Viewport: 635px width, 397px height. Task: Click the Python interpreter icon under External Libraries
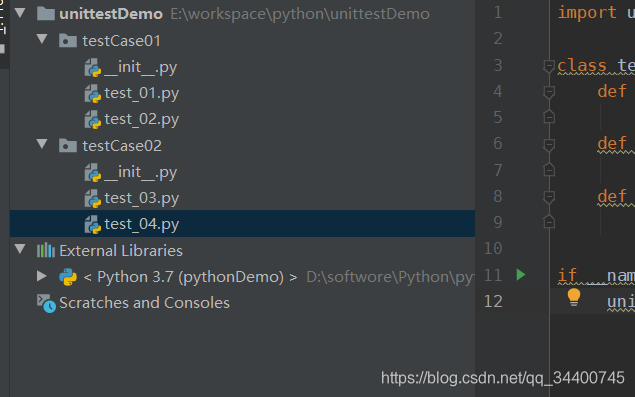point(68,277)
